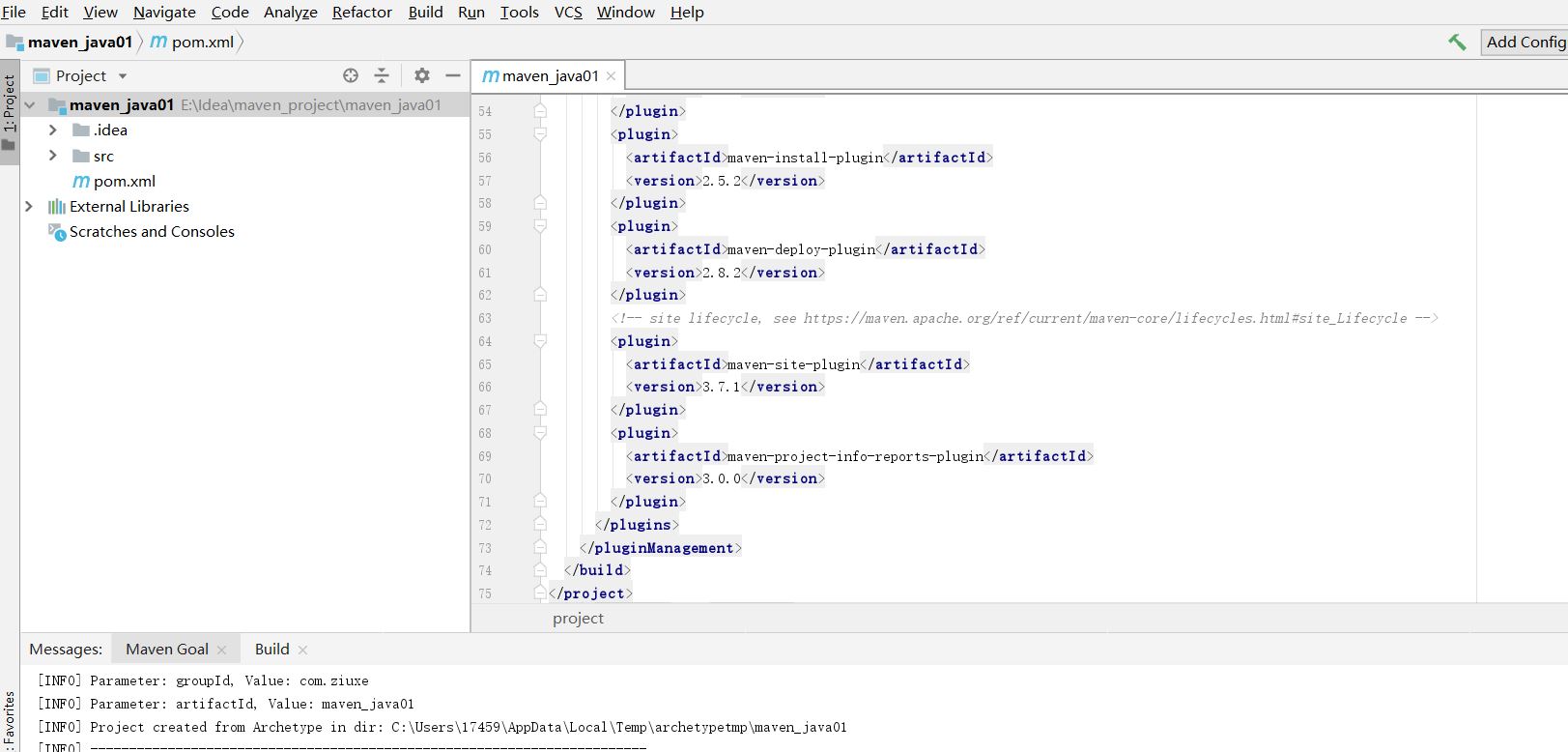The width and height of the screenshot is (1568, 752).
Task: Click the closing project tag on line 75
Action: click(x=590, y=593)
